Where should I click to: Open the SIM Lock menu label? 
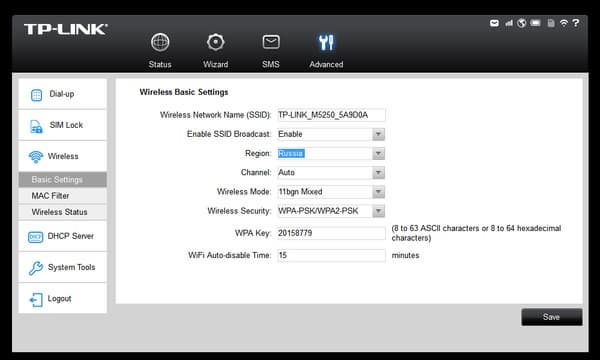[x=66, y=125]
